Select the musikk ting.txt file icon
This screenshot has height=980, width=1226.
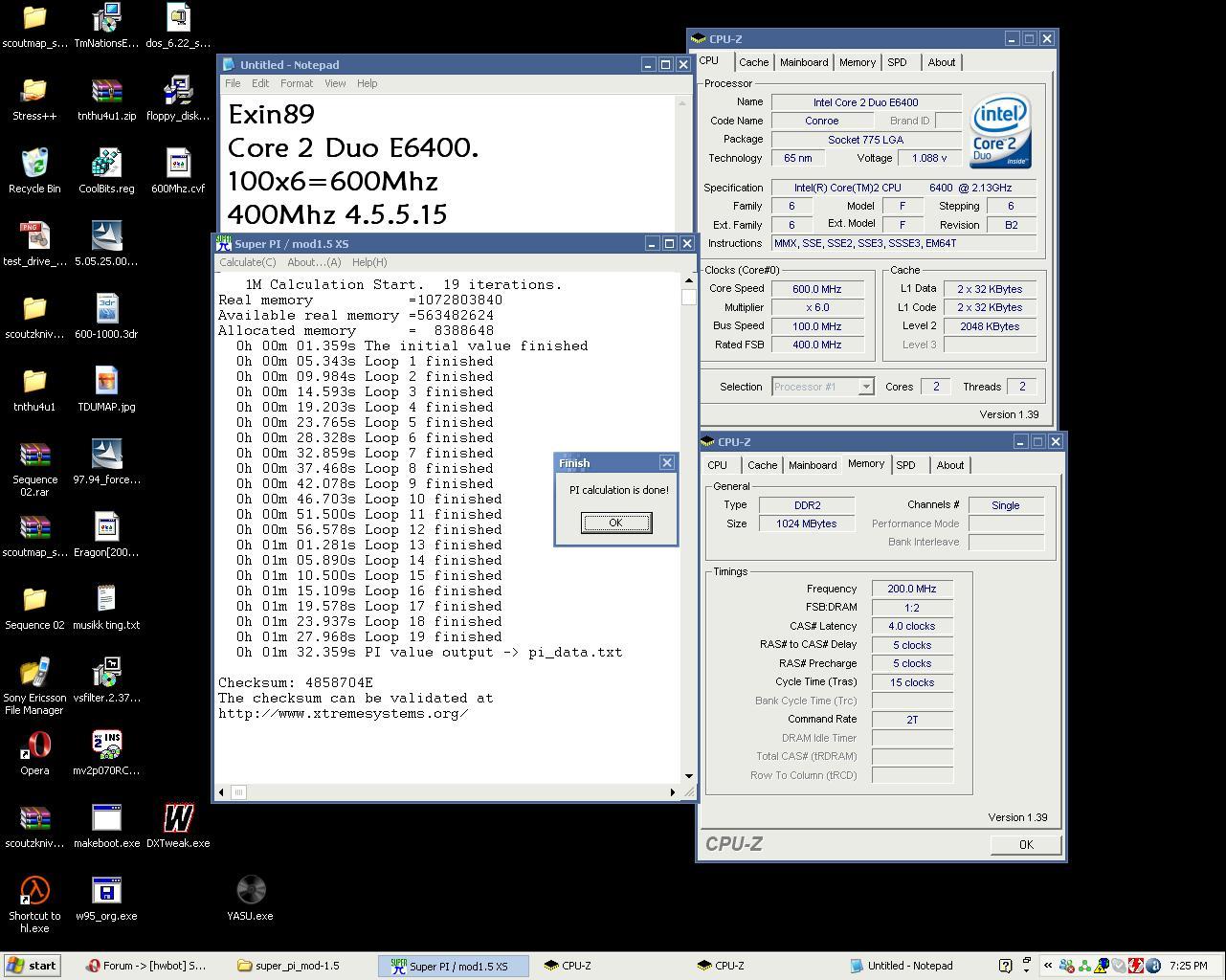coord(106,607)
